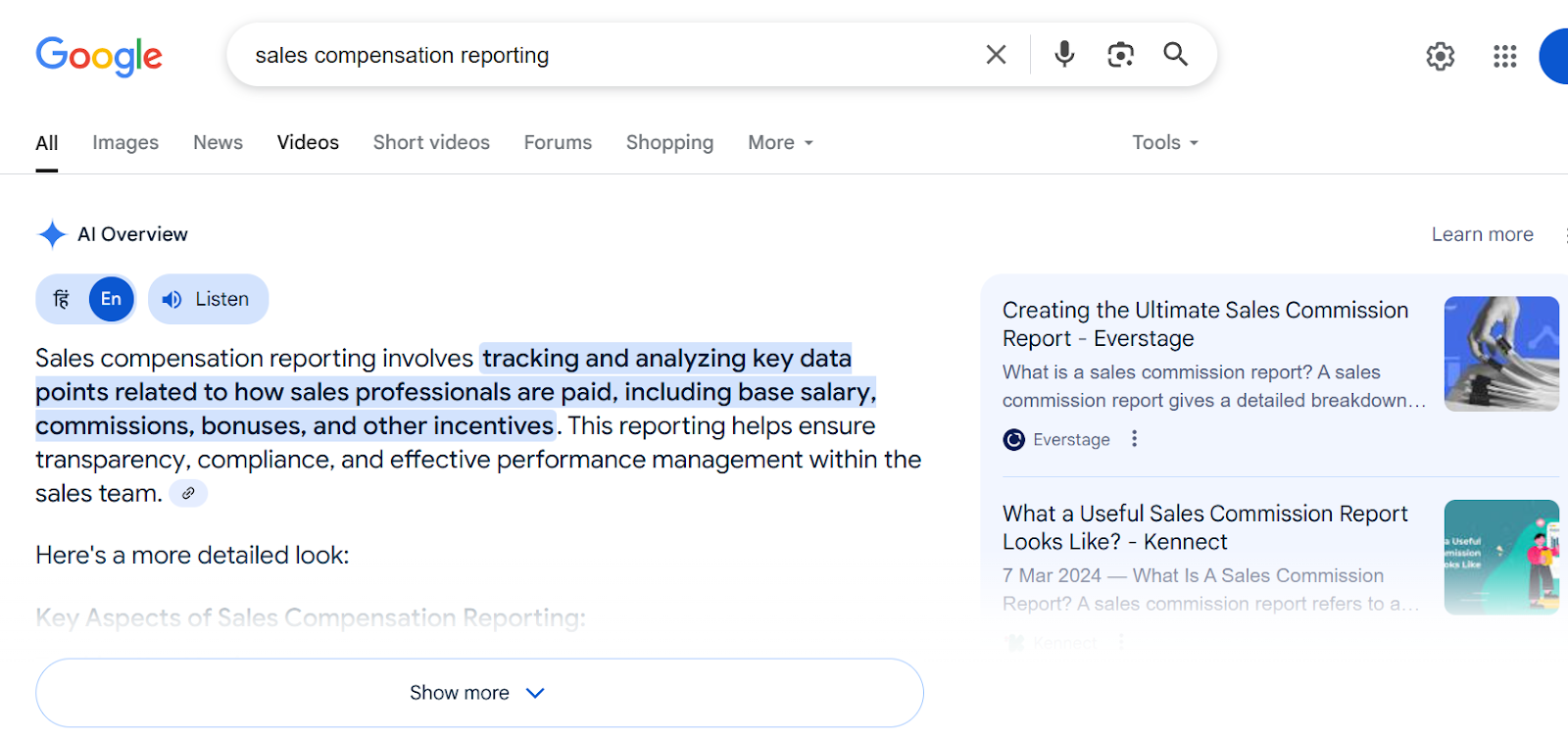Viewport: 1568px width, 736px height.
Task: Switch to News tab
Action: [x=218, y=143]
